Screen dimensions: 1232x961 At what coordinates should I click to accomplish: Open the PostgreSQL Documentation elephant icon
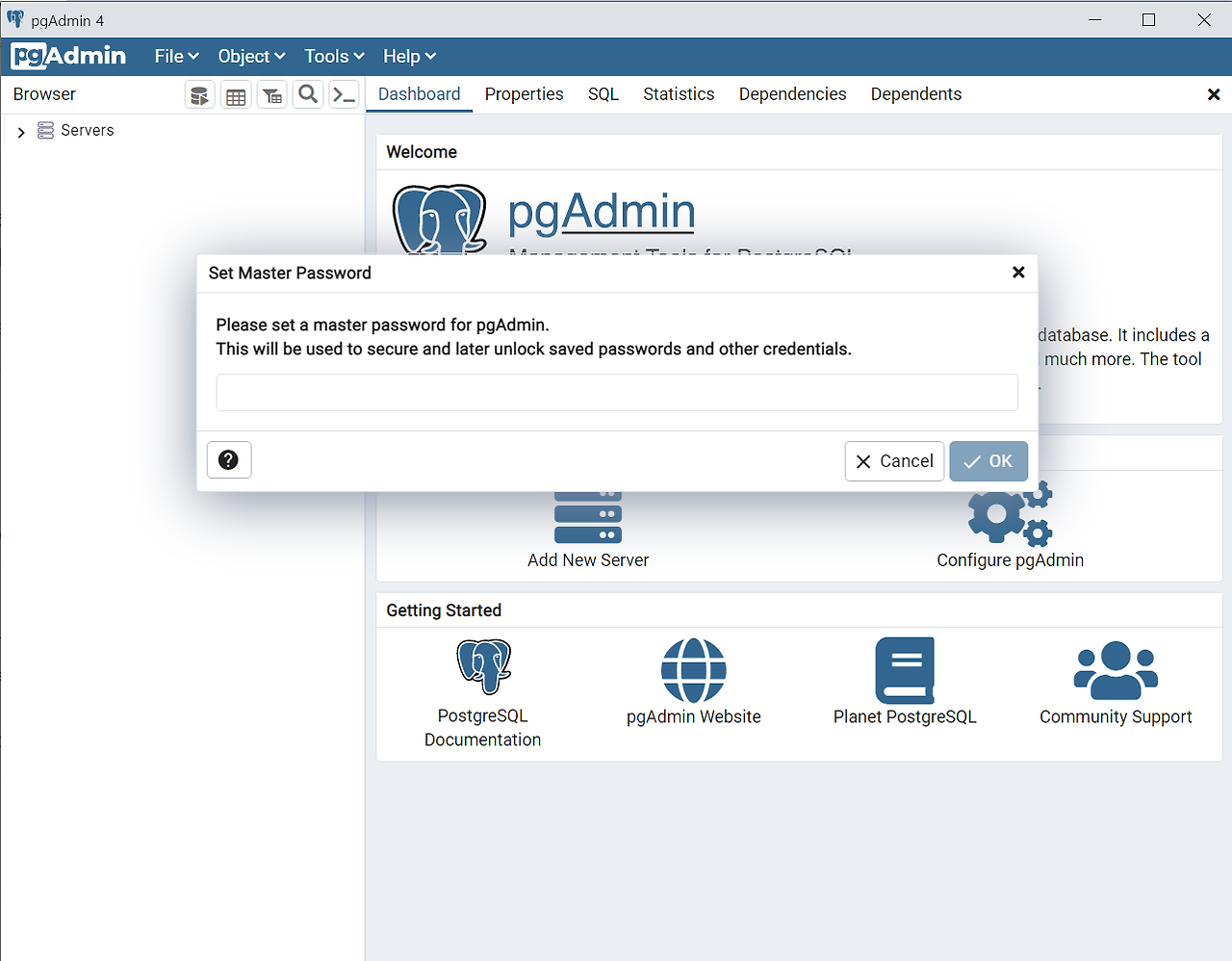483,665
